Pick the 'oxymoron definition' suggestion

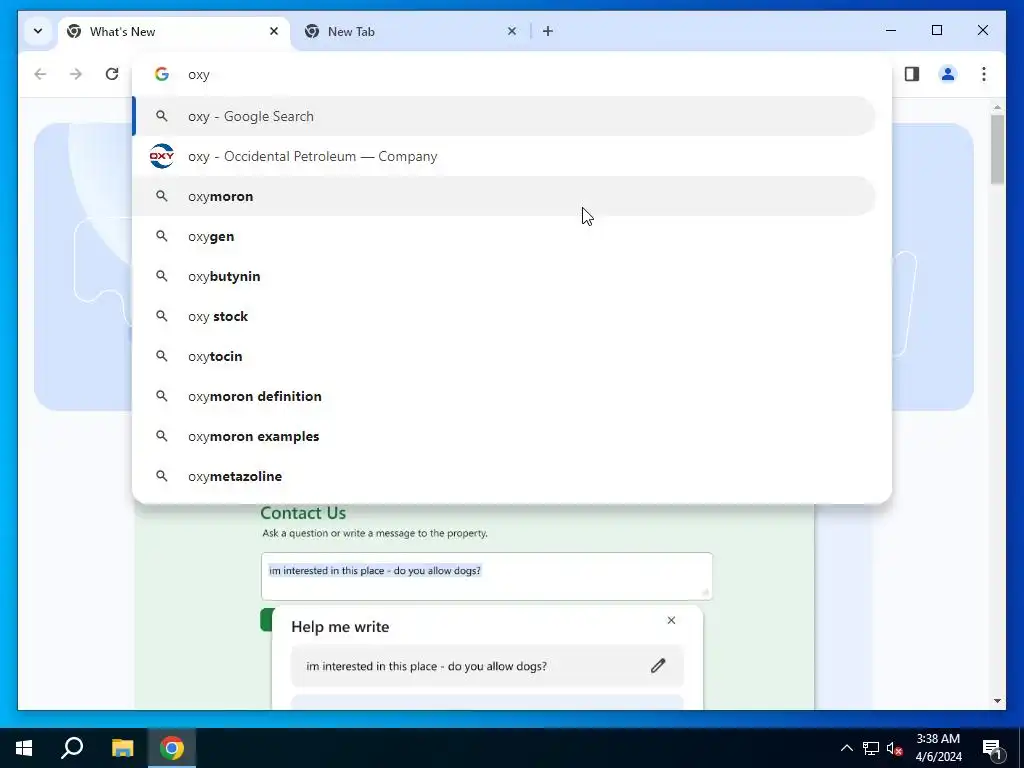504,396
